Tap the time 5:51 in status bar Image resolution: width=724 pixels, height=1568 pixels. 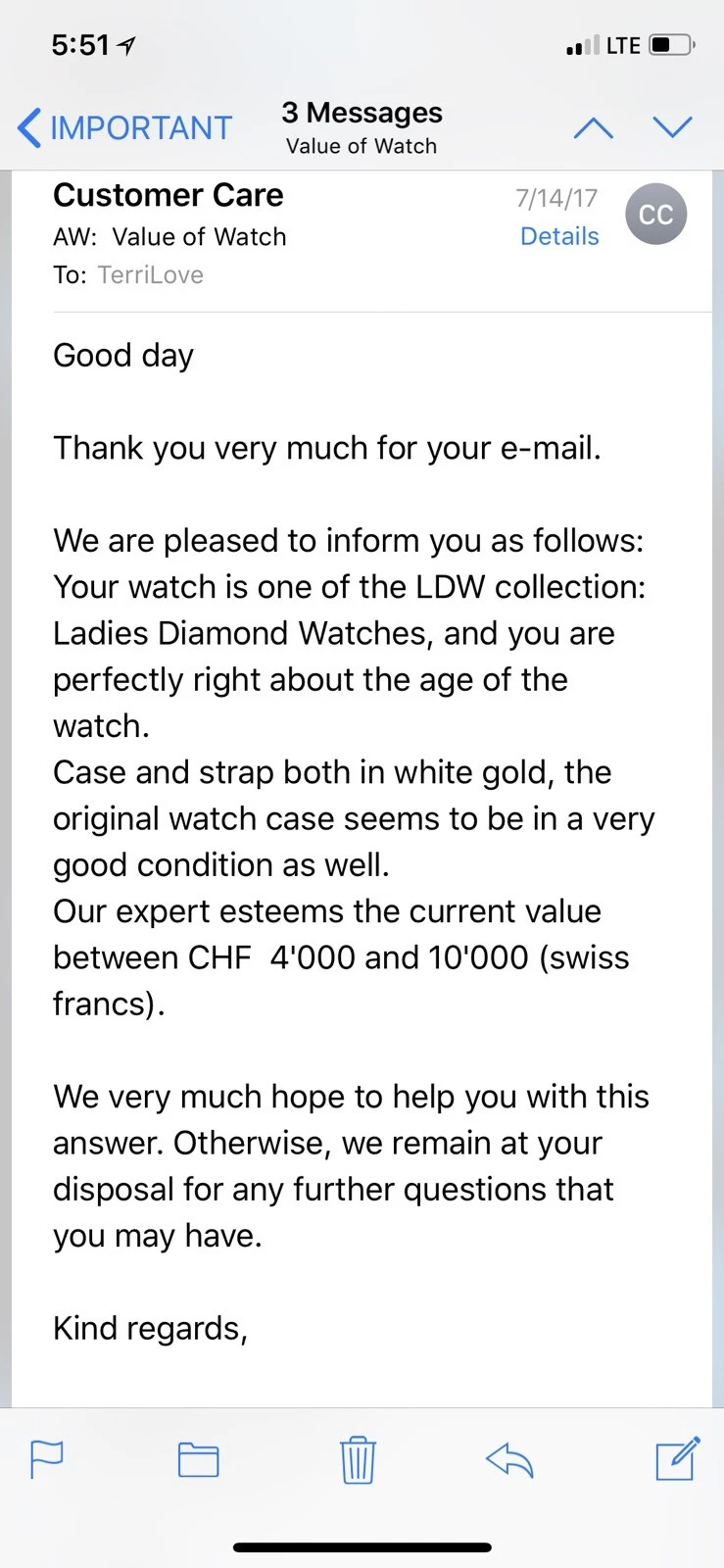(x=80, y=45)
